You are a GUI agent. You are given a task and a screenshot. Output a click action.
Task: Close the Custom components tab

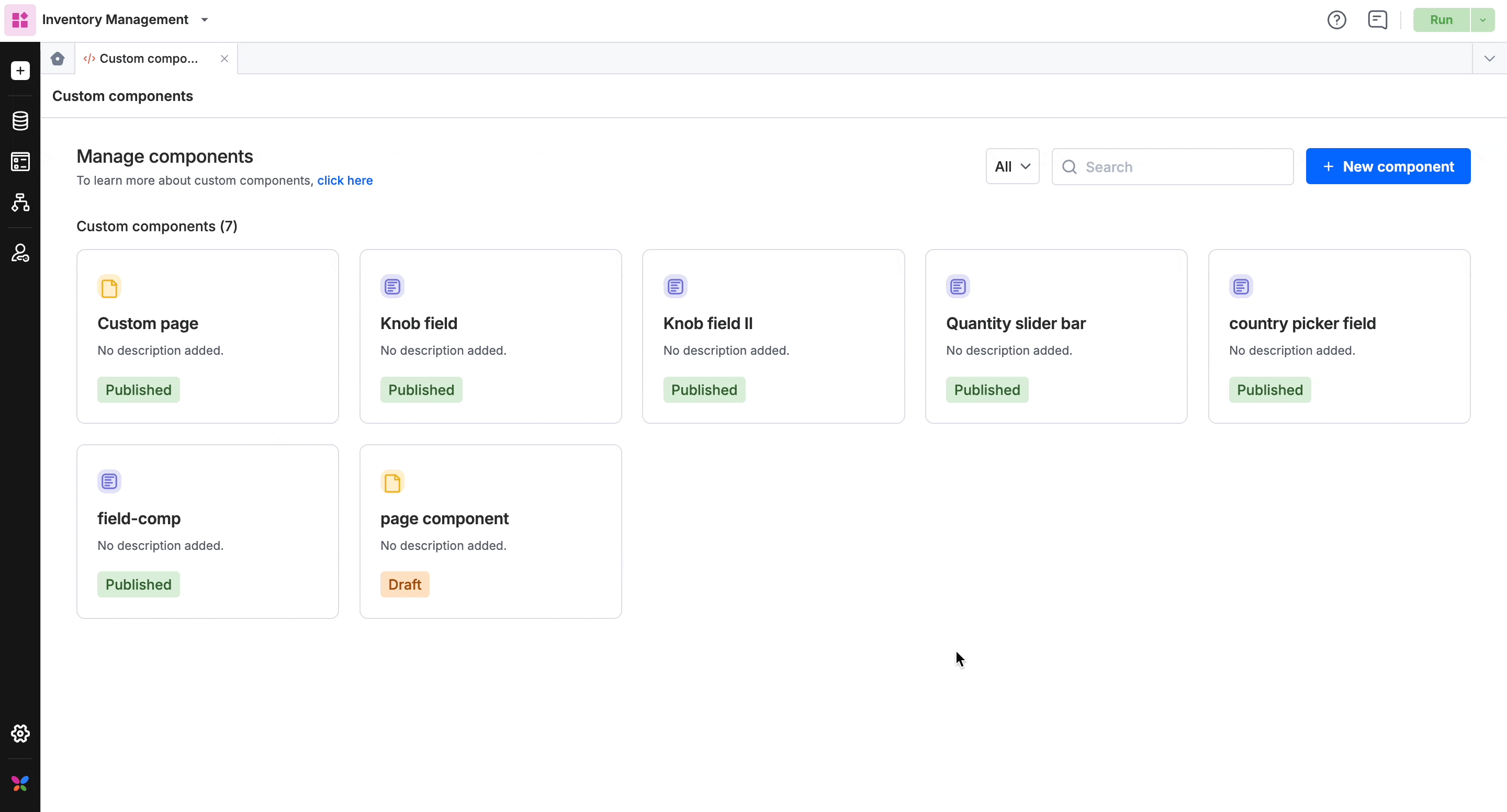(224, 59)
